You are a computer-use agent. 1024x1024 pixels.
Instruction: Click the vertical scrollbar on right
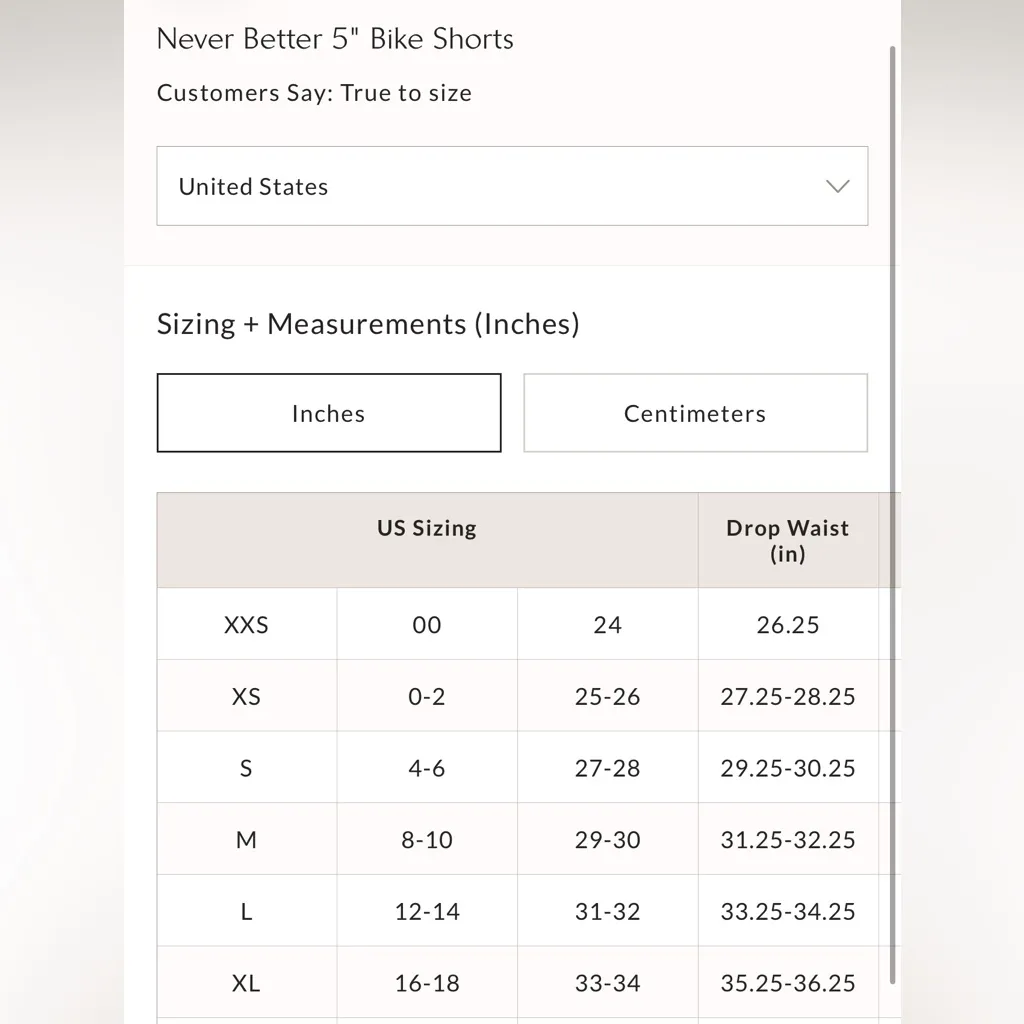point(892,500)
